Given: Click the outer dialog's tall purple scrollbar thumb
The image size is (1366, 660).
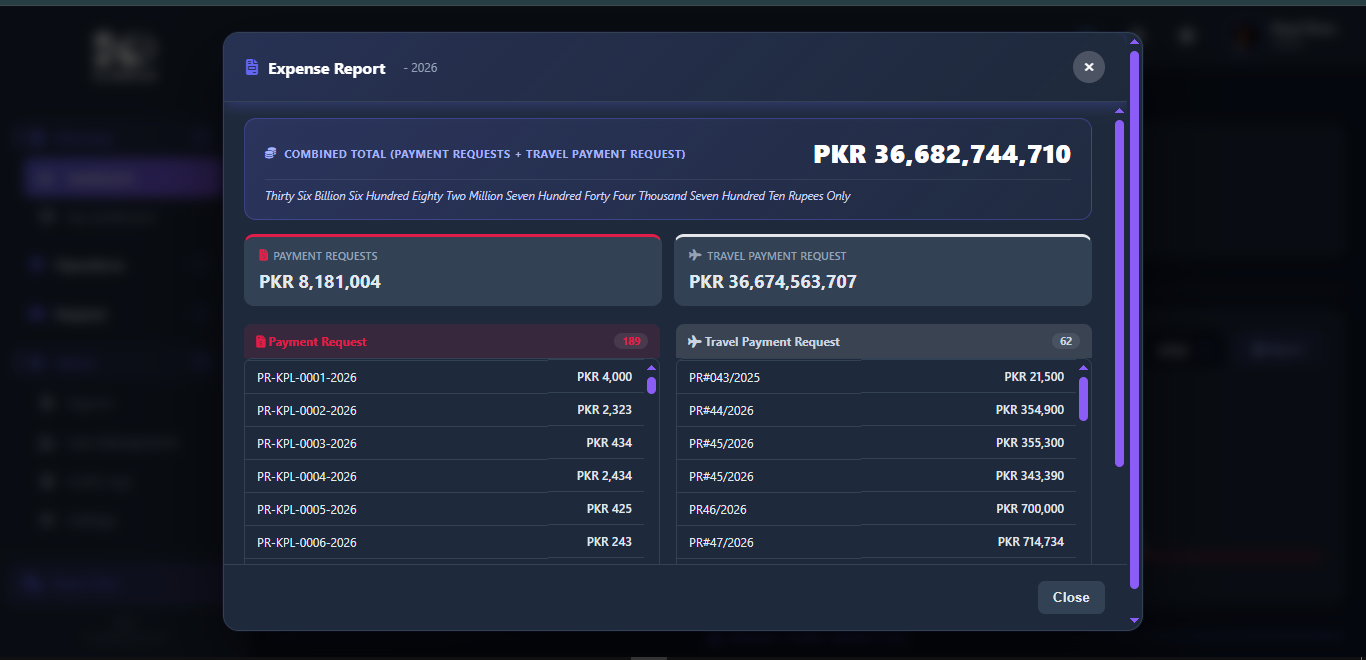Looking at the screenshot, I should [1134, 320].
